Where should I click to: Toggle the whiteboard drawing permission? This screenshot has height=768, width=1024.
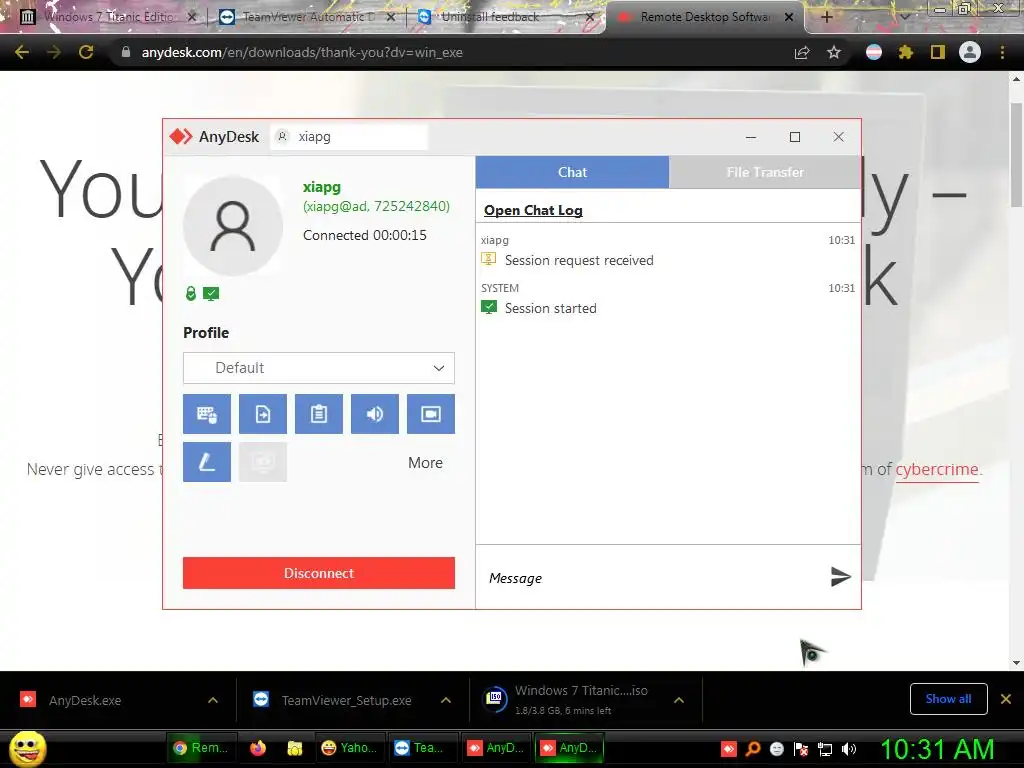[x=206, y=462]
